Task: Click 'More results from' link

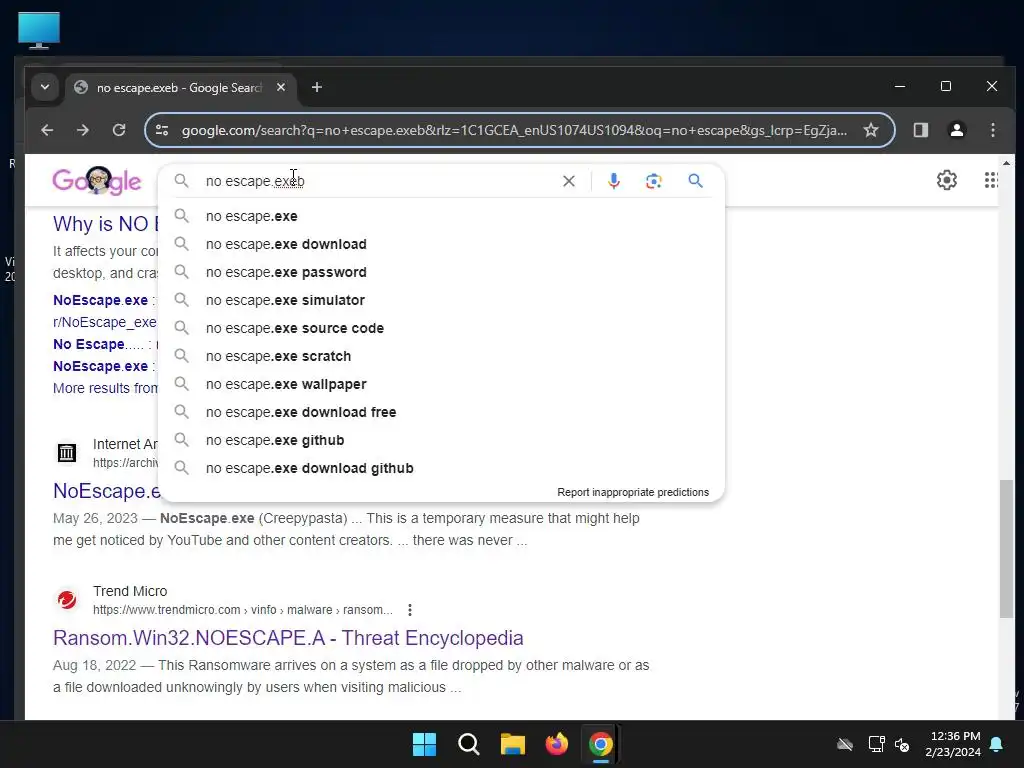Action: point(105,388)
